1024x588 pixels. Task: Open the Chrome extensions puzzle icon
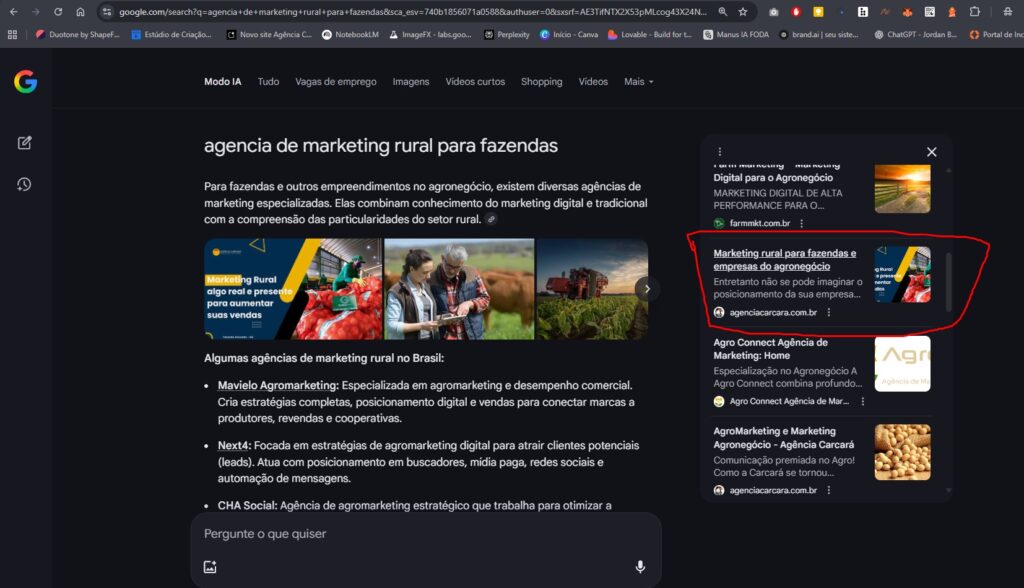[973, 13]
